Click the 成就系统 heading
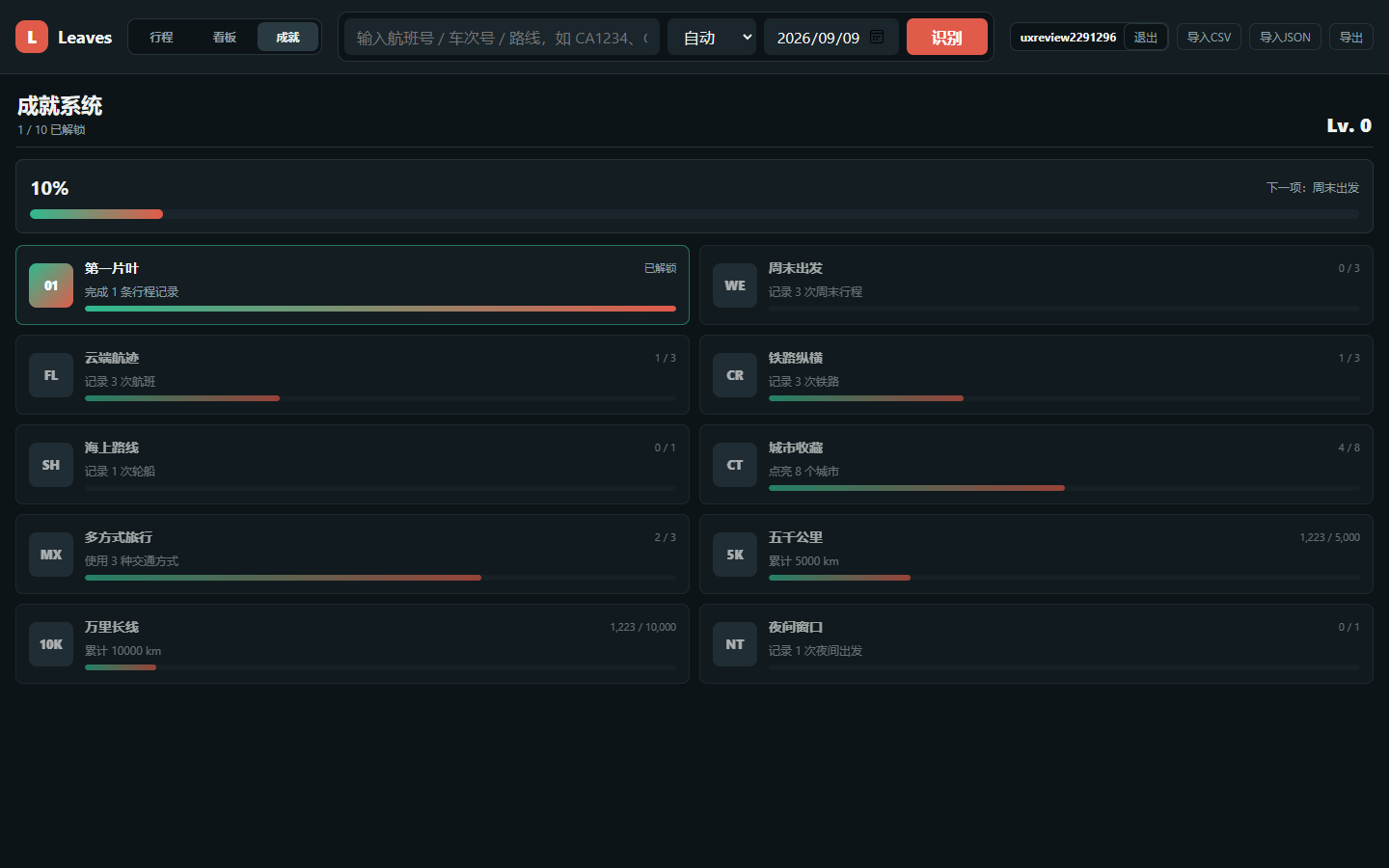This screenshot has width=1389, height=868. 60,105
